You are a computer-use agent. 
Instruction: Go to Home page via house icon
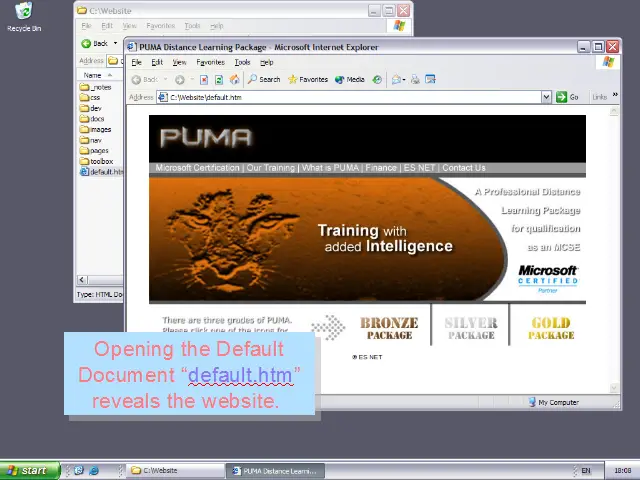[234, 80]
